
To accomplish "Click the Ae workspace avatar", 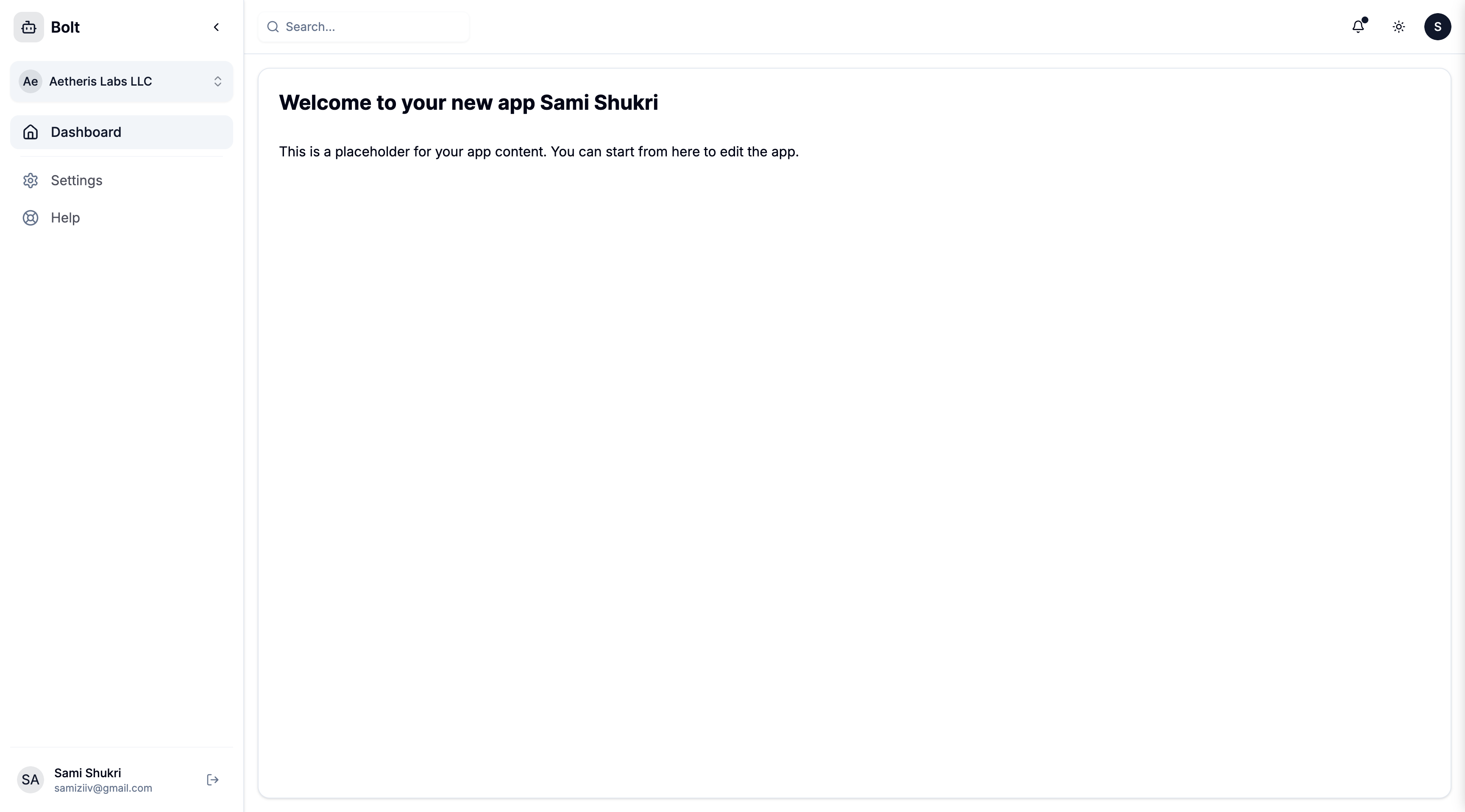I will click(30, 81).
